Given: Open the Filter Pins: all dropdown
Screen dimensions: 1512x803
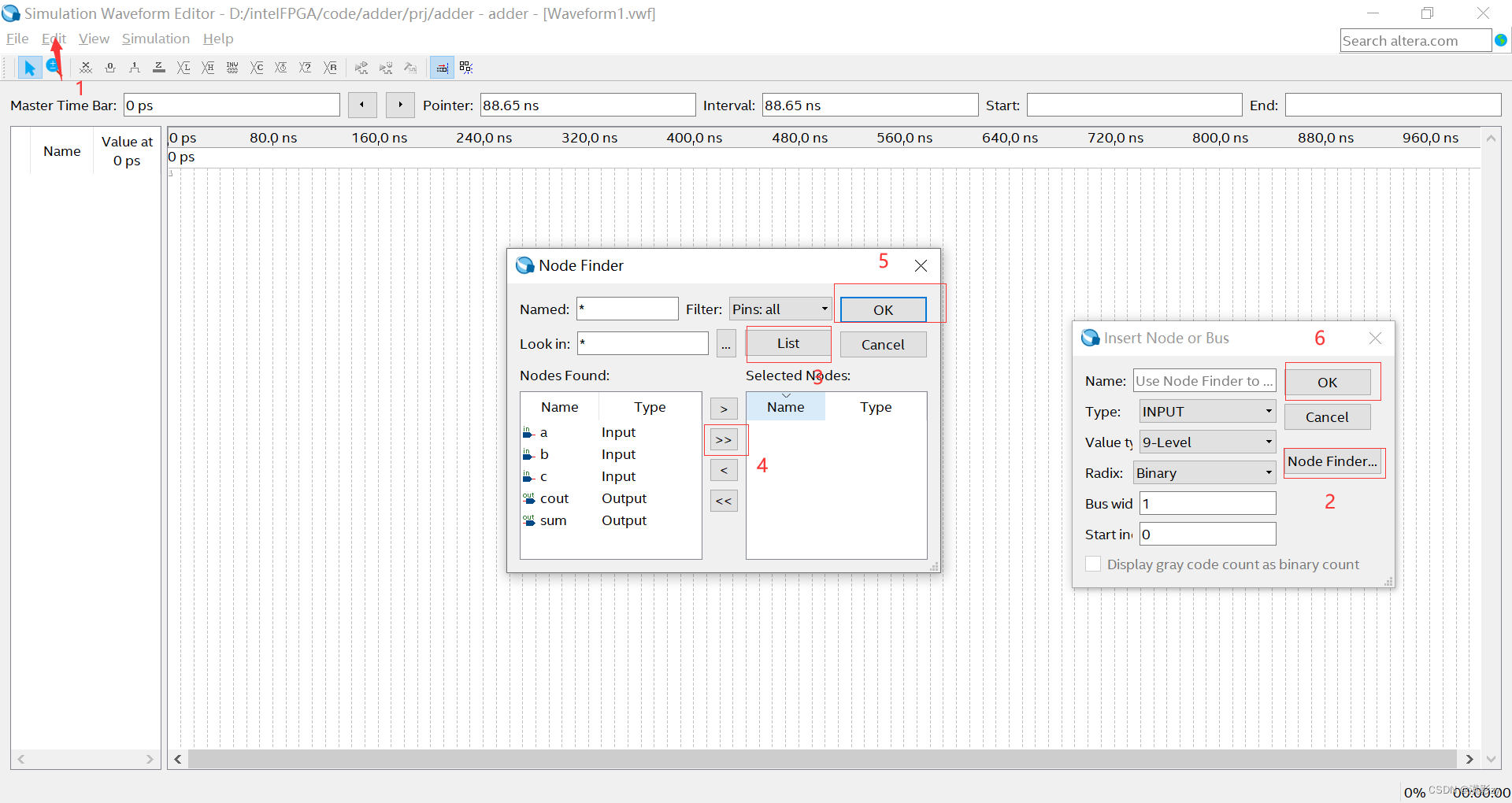Looking at the screenshot, I should (x=780, y=309).
